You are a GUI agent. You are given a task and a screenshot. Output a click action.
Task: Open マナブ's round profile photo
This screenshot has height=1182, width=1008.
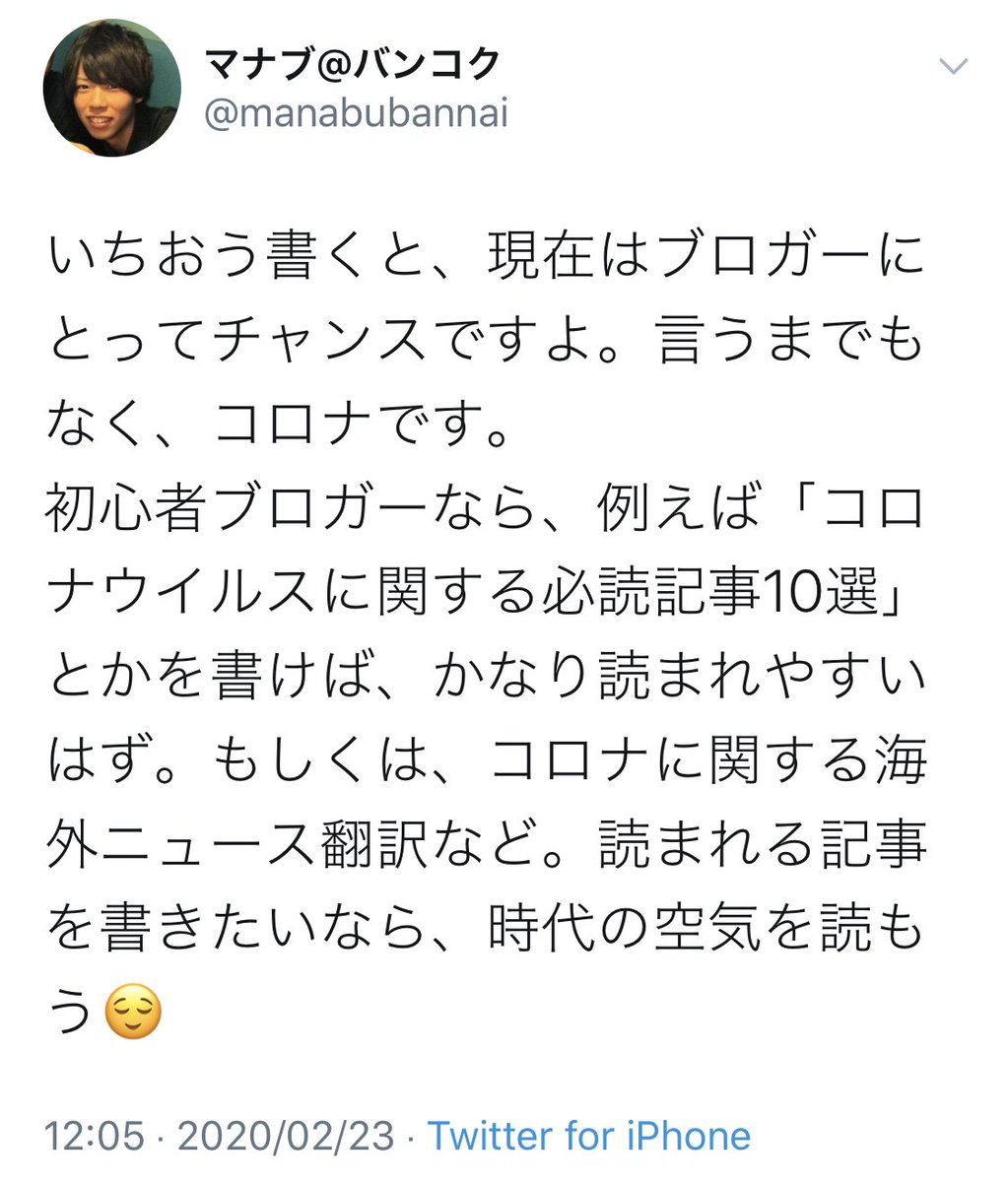[112, 88]
